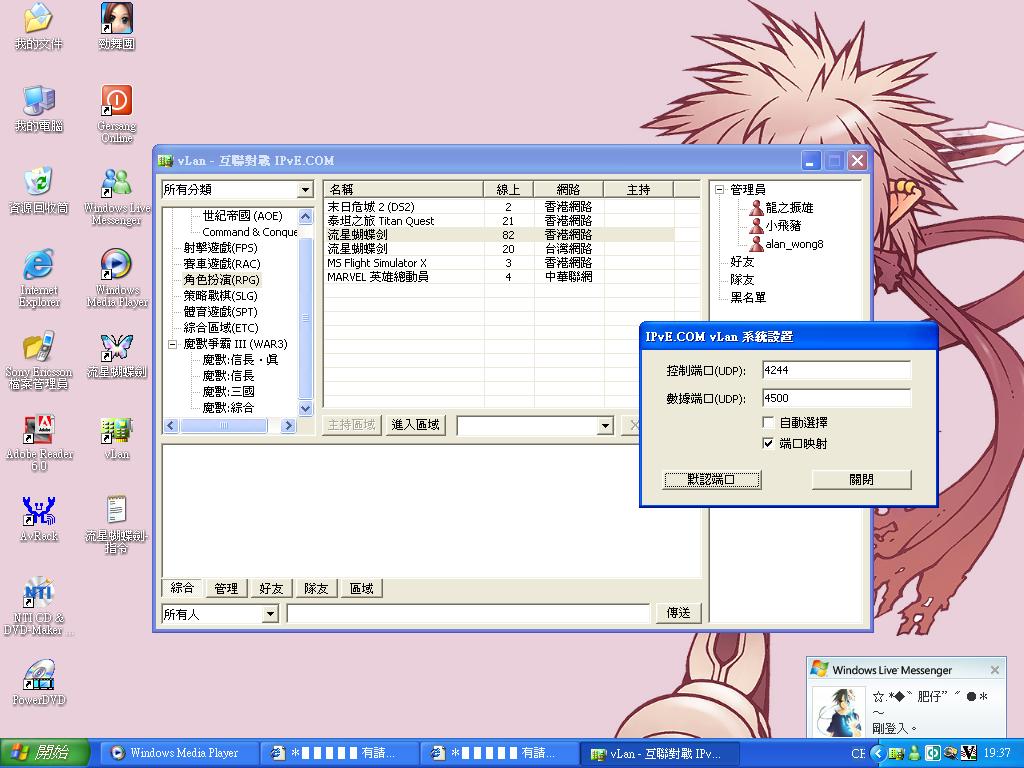The height and width of the screenshot is (768, 1024).
Task: Open Internet Explorer desktop icon
Action: point(39,278)
